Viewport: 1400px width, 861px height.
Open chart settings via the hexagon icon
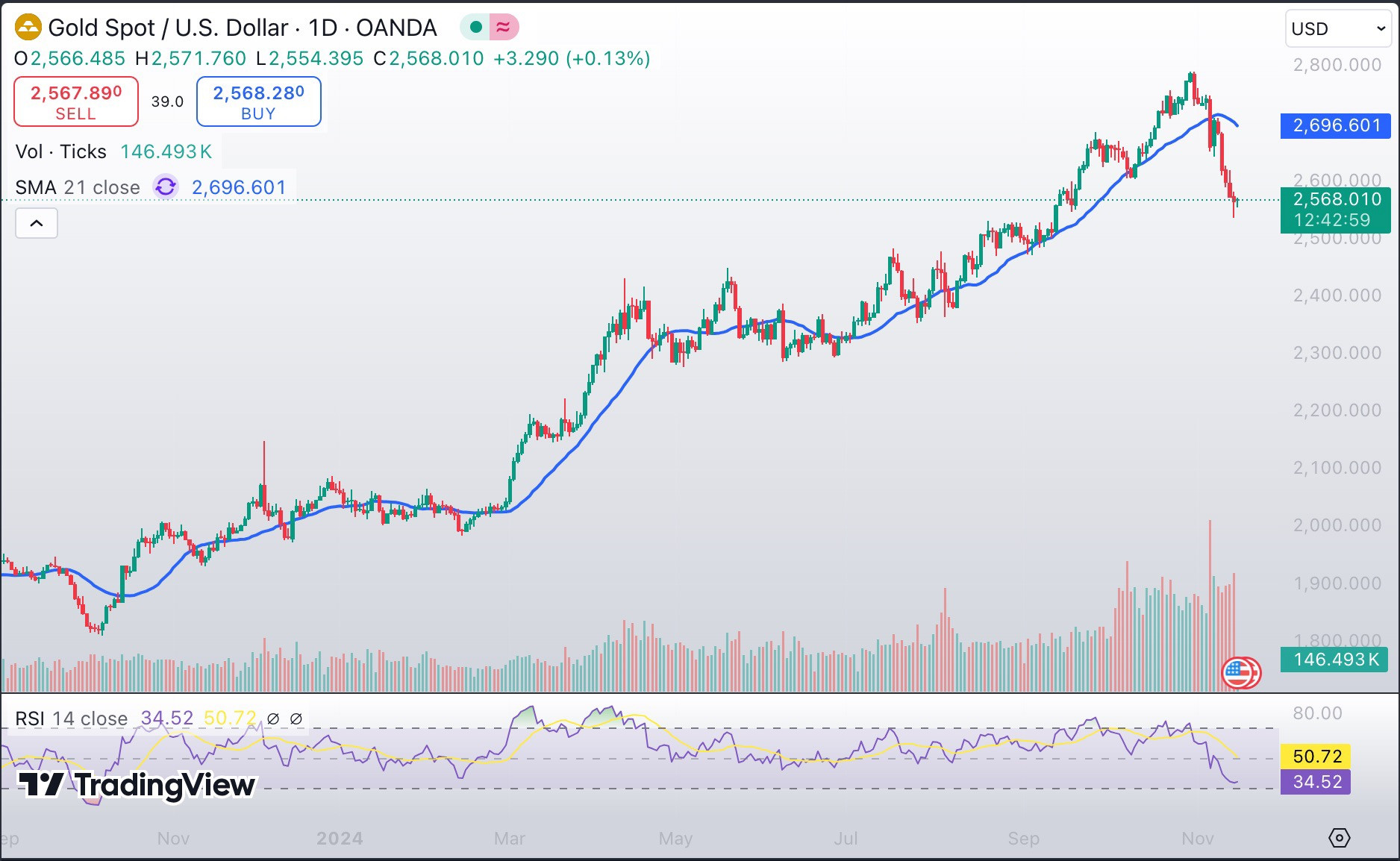point(1340,838)
